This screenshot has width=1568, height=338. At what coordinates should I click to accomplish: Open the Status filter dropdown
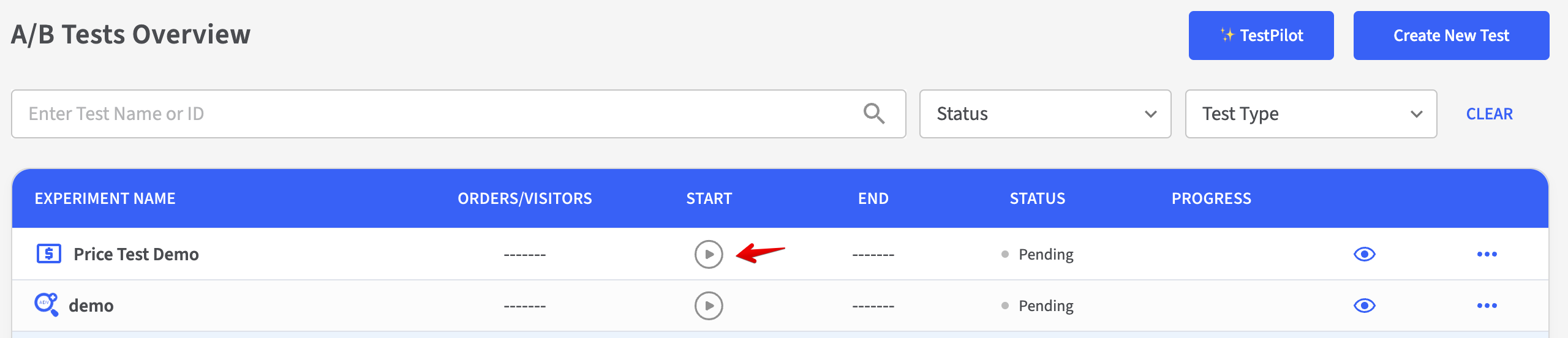pyautogui.click(x=1045, y=114)
